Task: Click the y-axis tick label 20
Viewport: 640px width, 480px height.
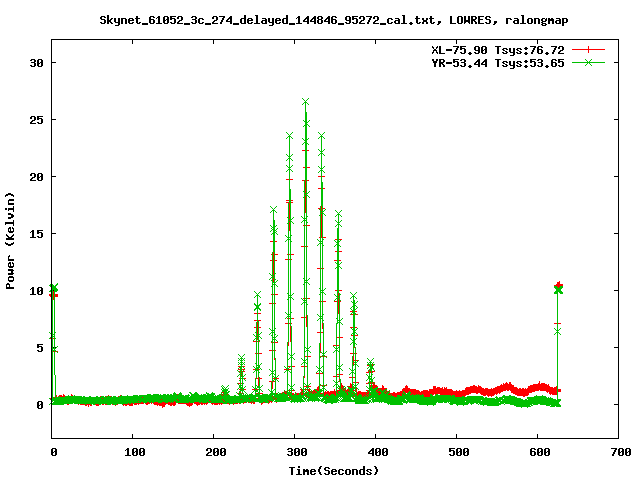Action: [x=37, y=177]
